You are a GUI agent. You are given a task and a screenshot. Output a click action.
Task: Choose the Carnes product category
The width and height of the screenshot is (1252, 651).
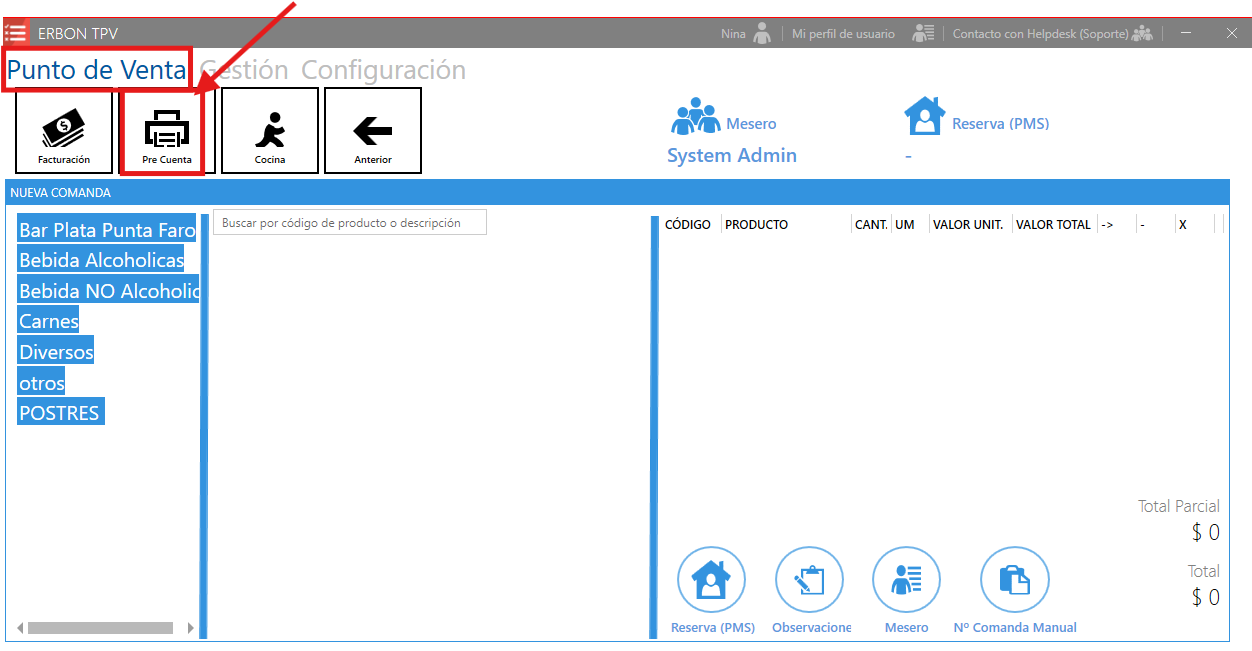tap(49, 322)
